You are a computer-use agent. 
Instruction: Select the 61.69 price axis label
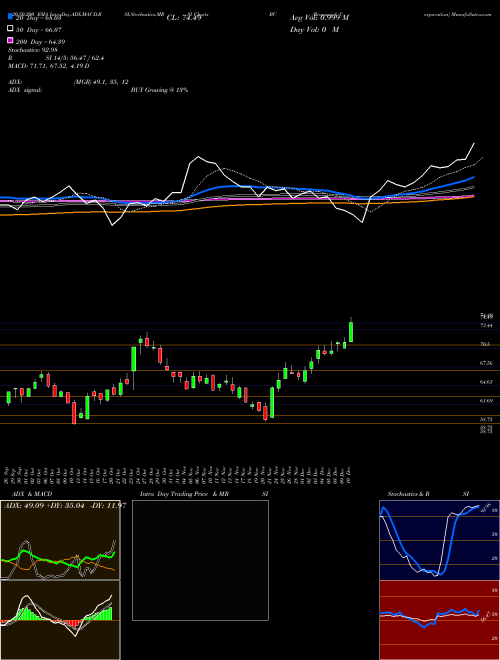tap(486, 401)
